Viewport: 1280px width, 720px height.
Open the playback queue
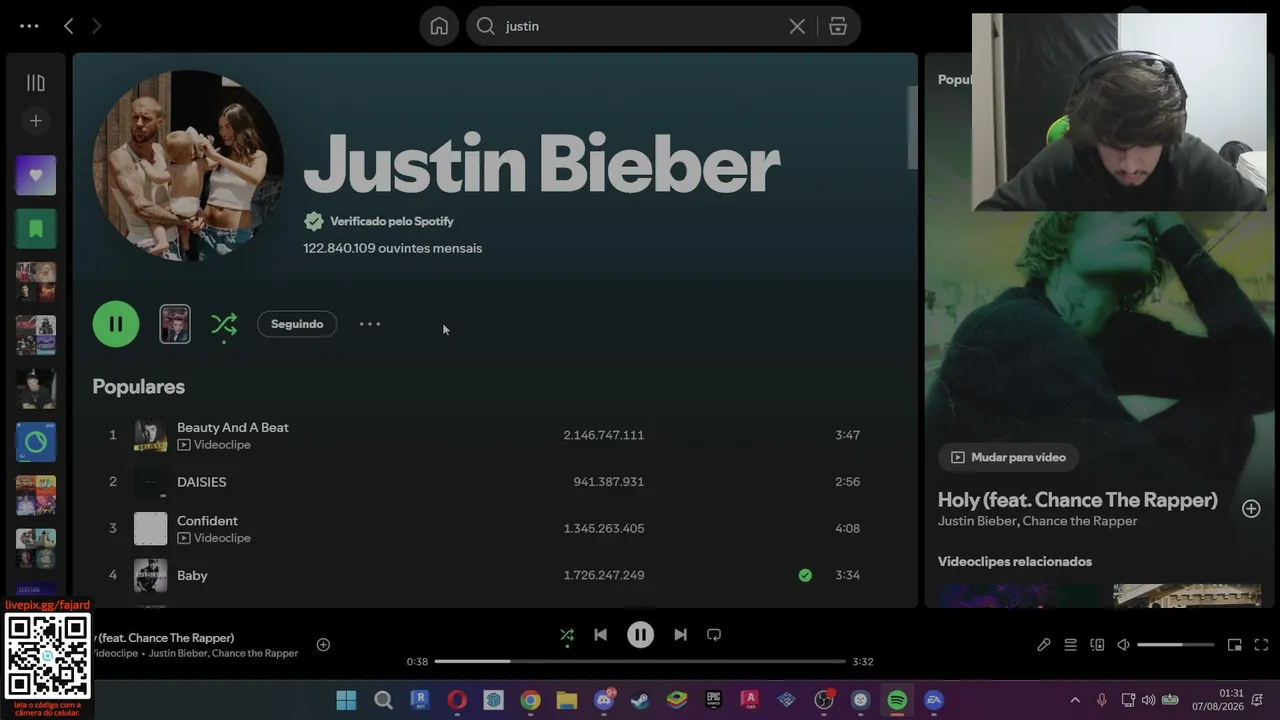(1070, 645)
